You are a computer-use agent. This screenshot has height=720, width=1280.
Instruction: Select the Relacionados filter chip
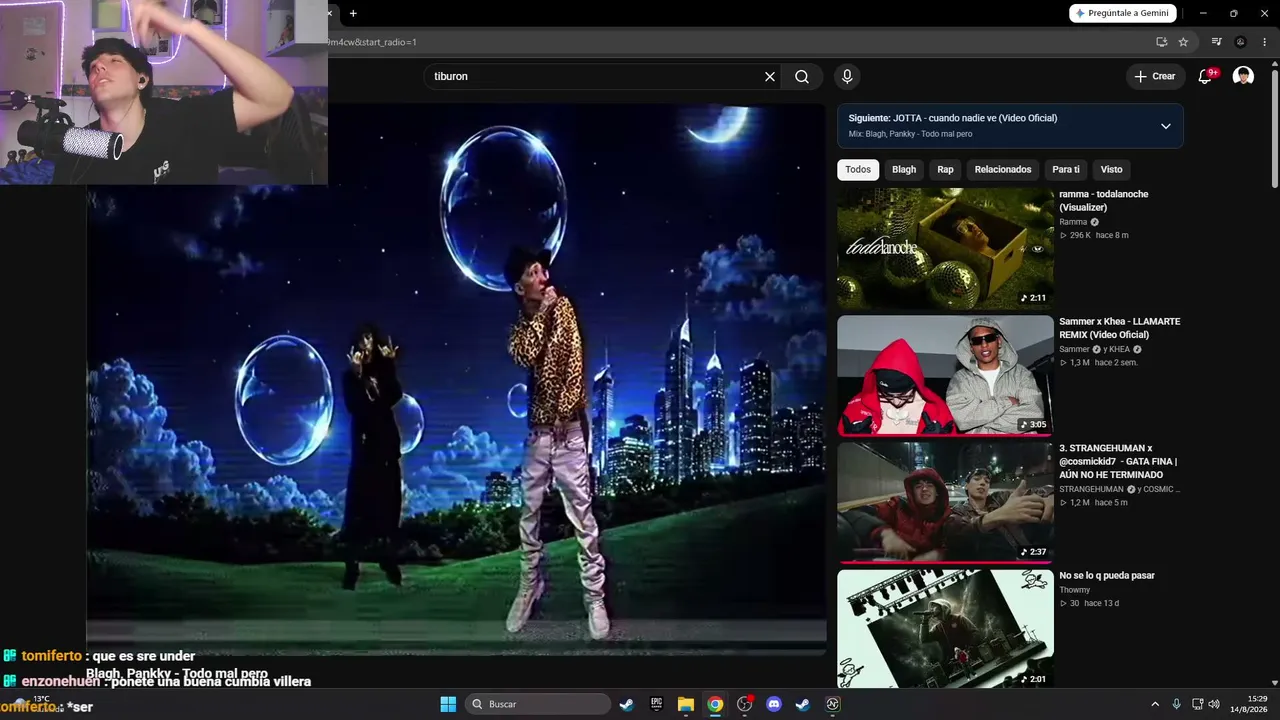point(1003,170)
